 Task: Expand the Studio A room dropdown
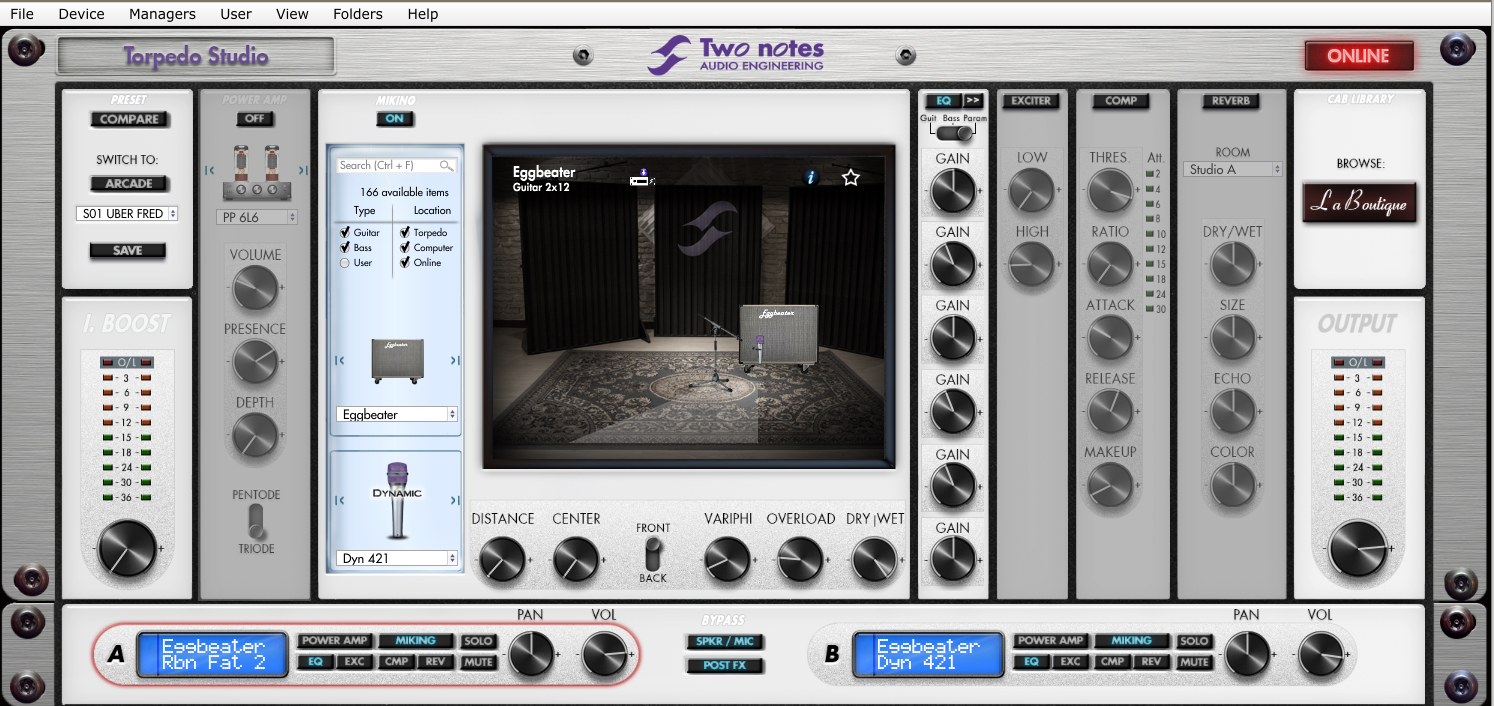pyautogui.click(x=1232, y=170)
